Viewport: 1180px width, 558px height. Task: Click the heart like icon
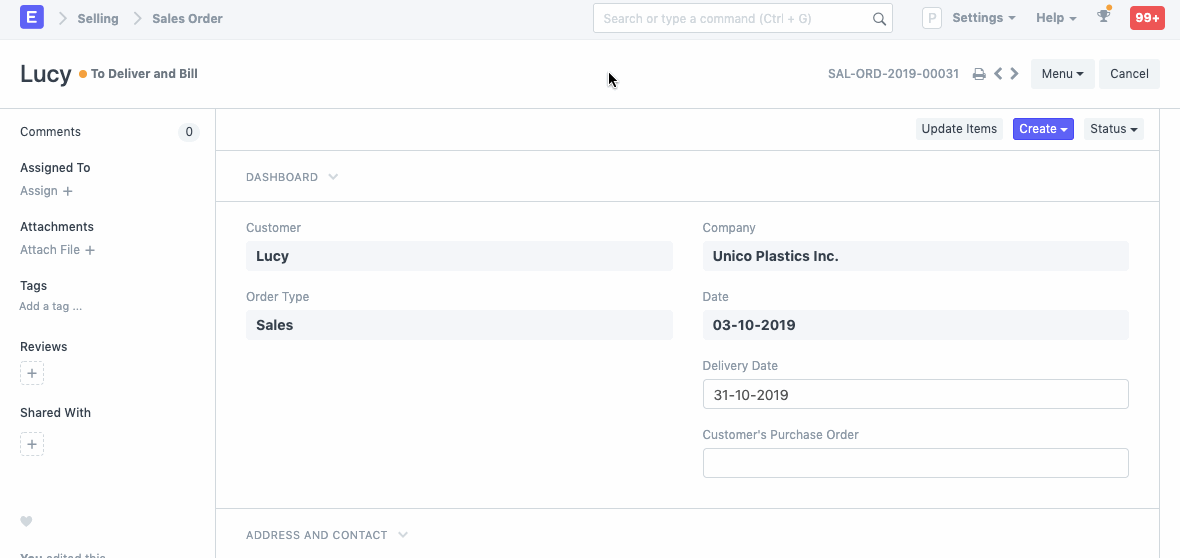tap(27, 521)
